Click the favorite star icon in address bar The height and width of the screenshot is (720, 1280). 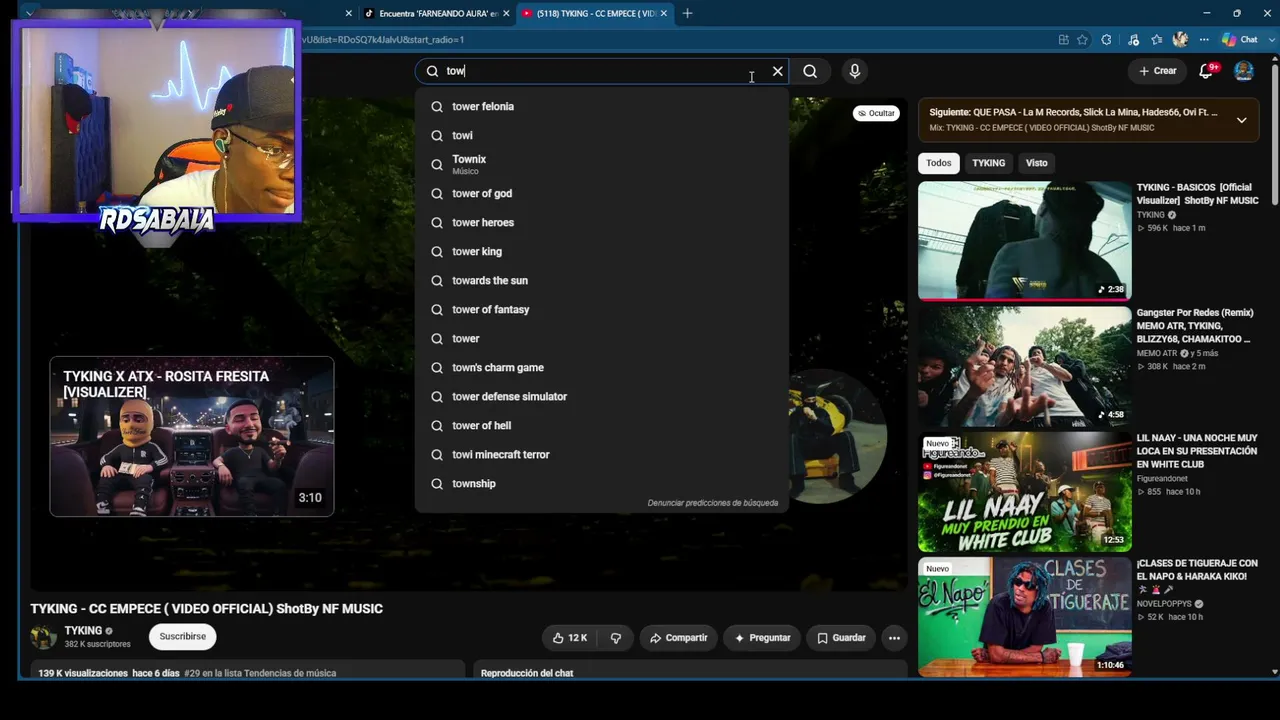(x=1082, y=40)
